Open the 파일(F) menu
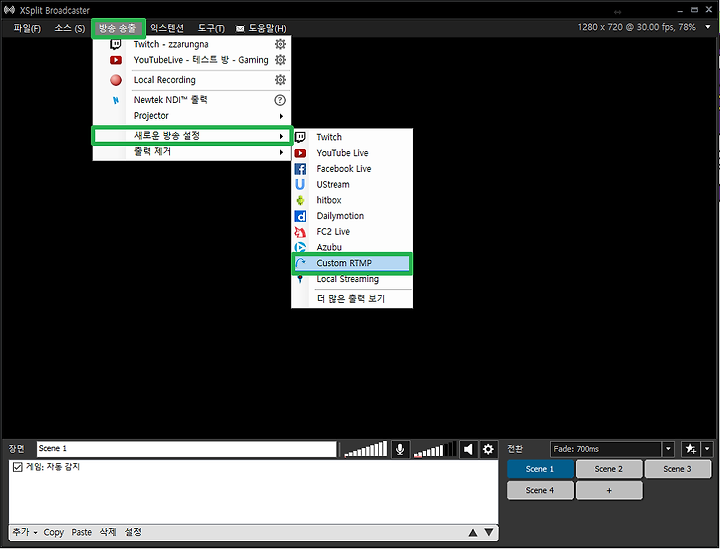Image resolution: width=720 pixels, height=549 pixels. pyautogui.click(x=27, y=28)
